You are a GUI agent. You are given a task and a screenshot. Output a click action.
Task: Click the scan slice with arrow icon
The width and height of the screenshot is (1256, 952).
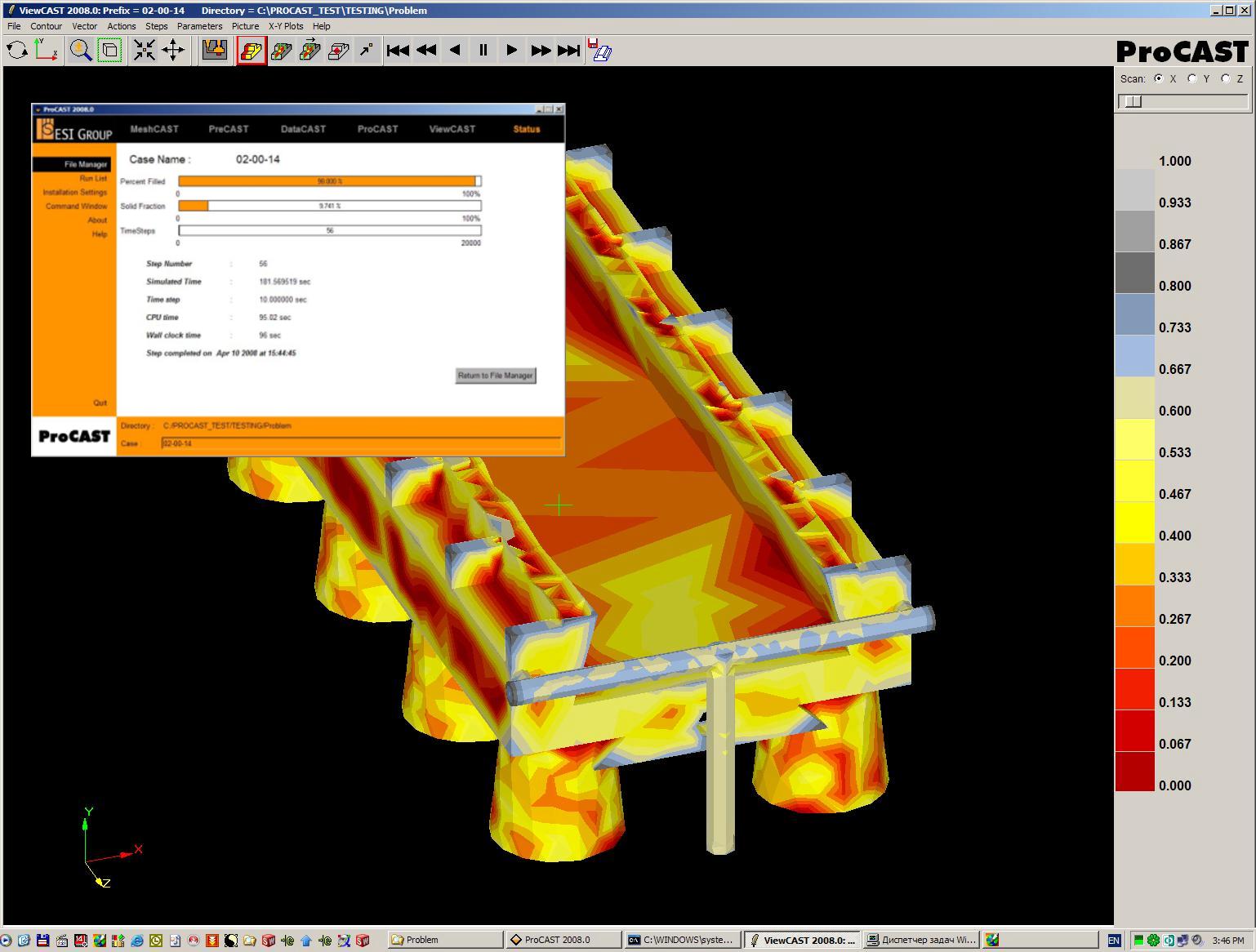(310, 51)
